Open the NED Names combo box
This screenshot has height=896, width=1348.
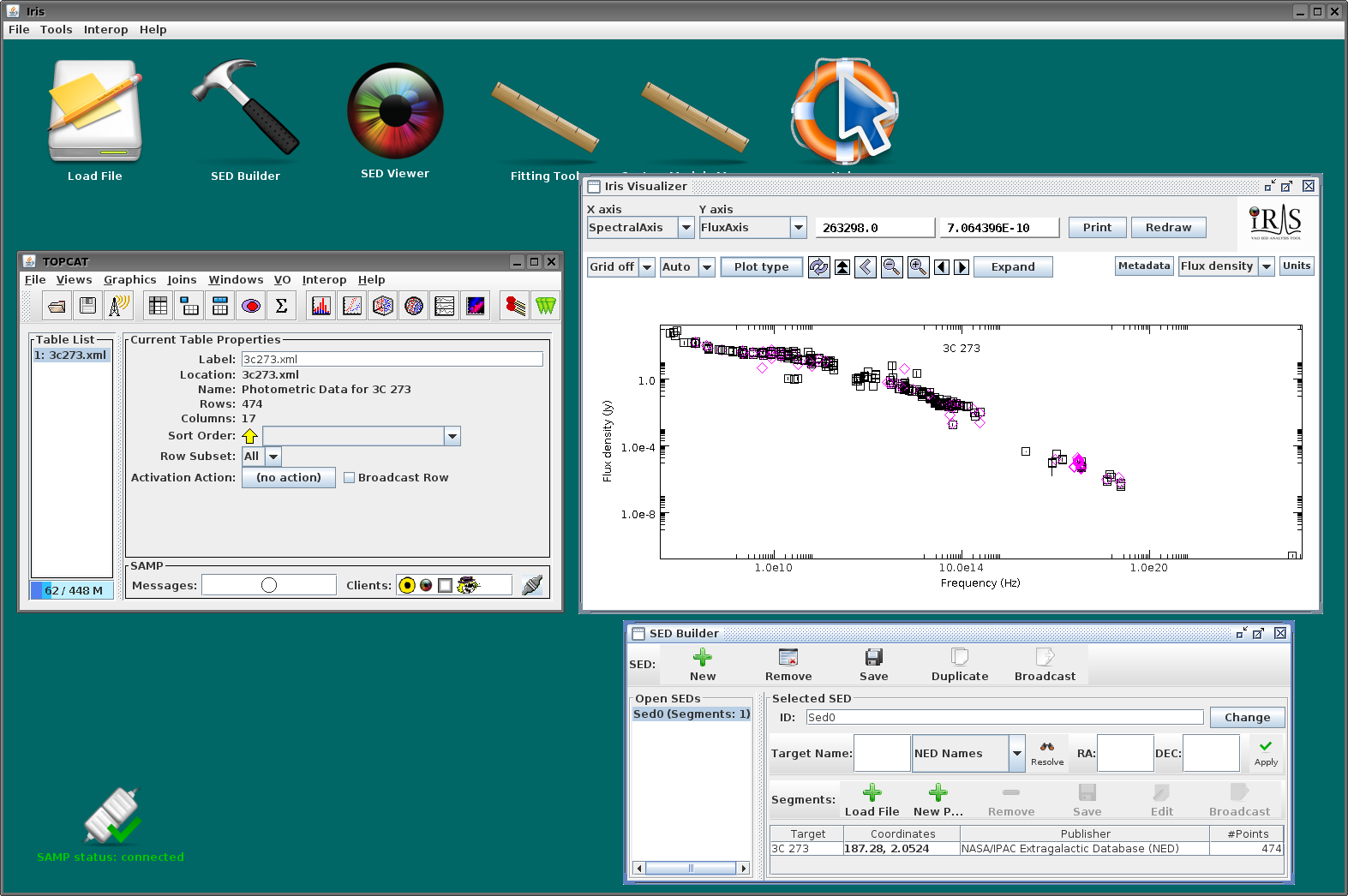968,754
